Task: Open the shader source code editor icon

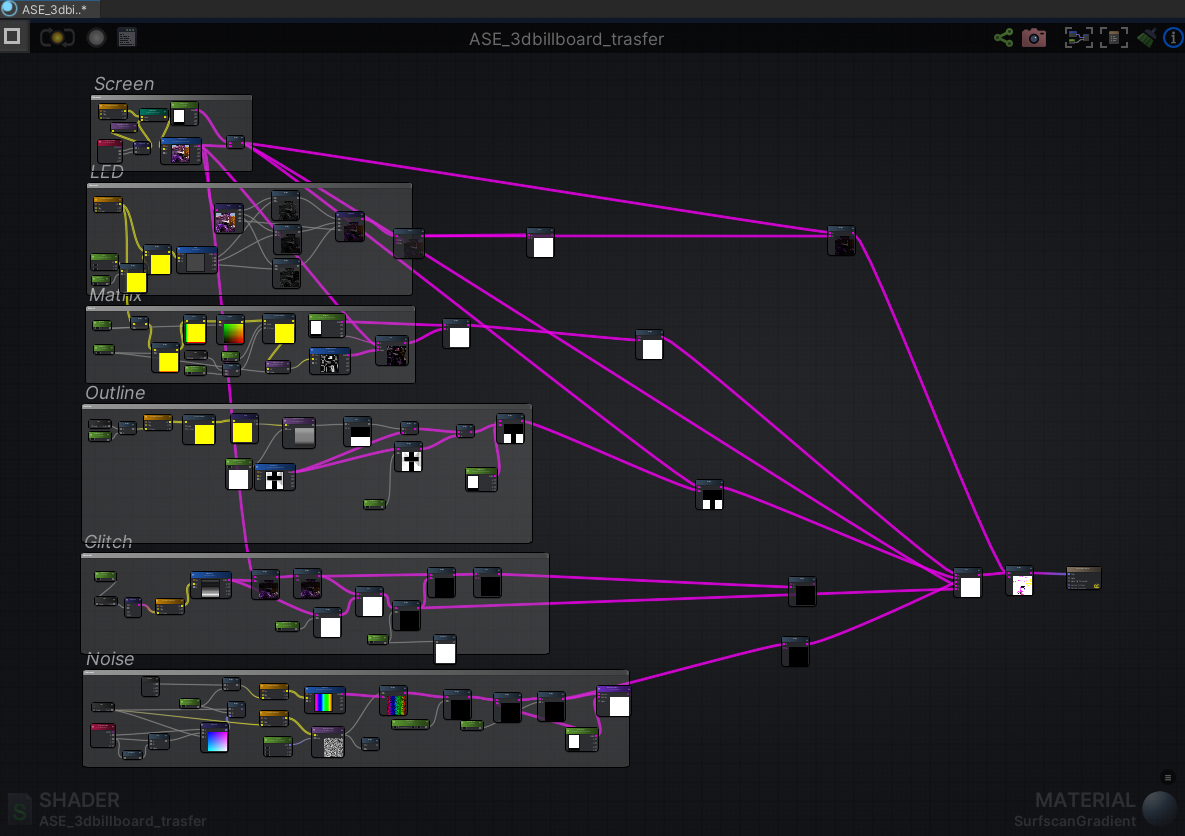Action: tap(127, 38)
